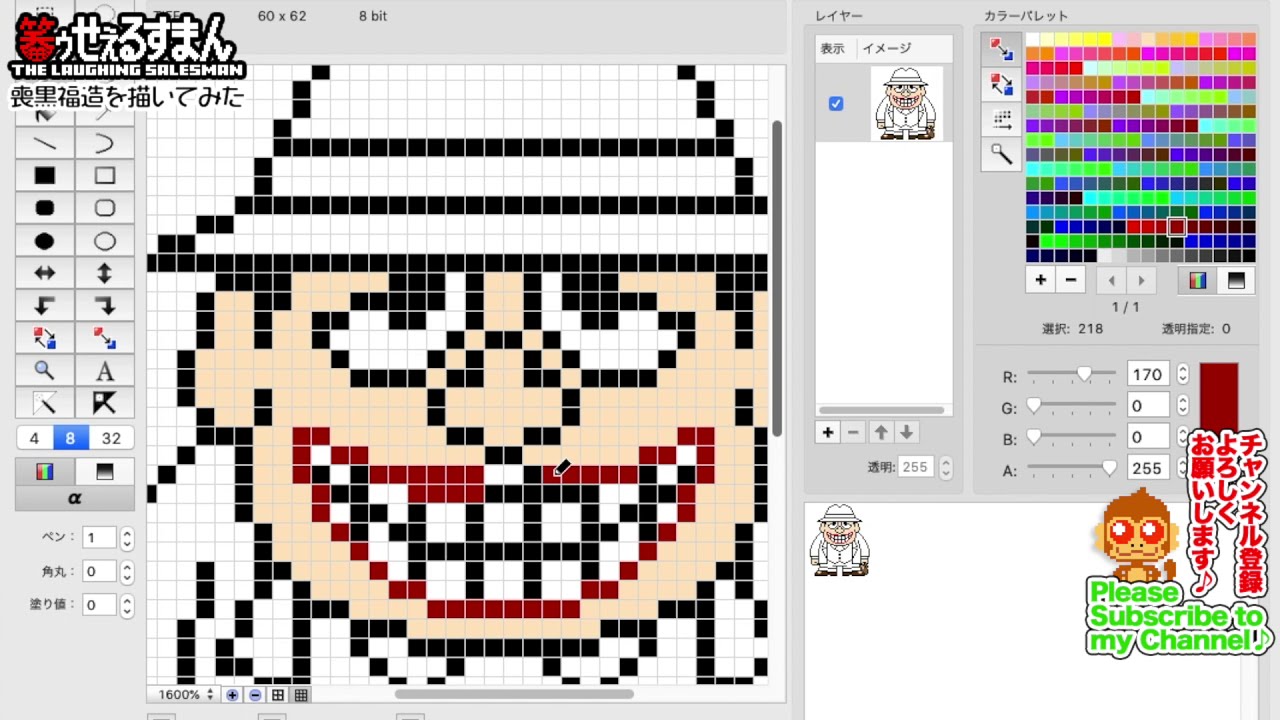1280x720 pixels.
Task: Click the R value field showing 170
Action: click(1148, 374)
